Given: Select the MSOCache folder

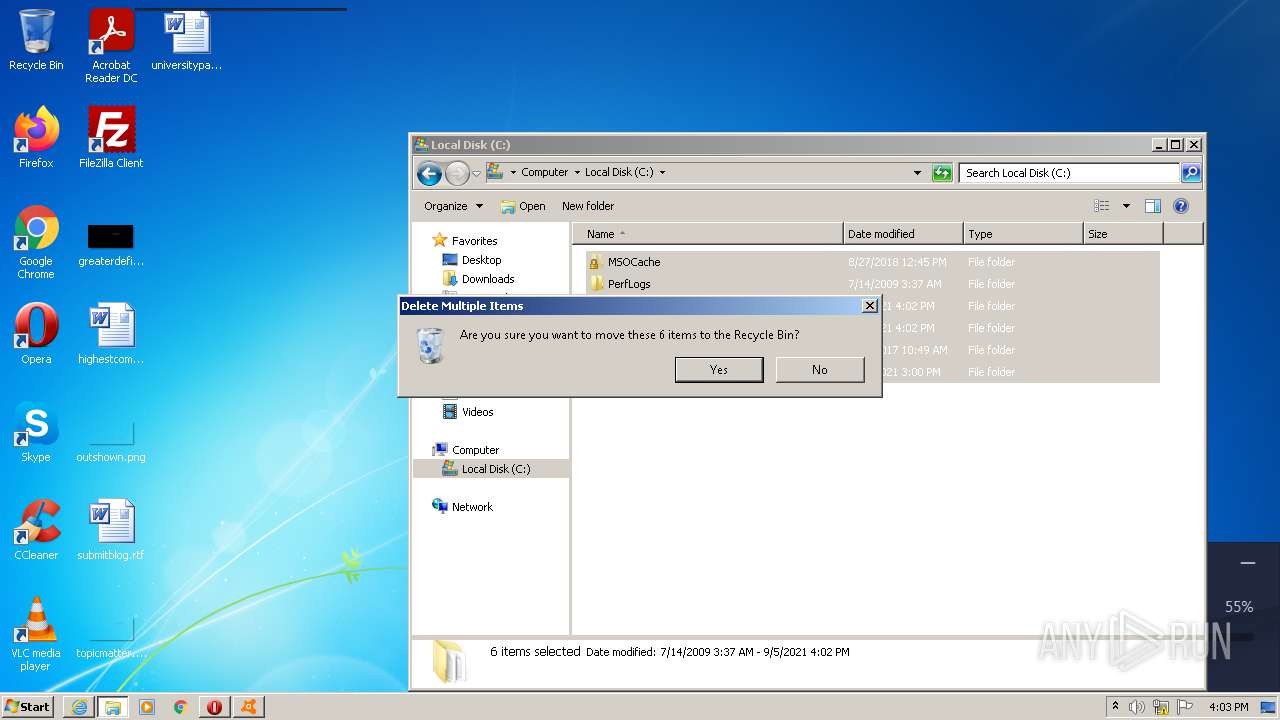Looking at the screenshot, I should (634, 262).
